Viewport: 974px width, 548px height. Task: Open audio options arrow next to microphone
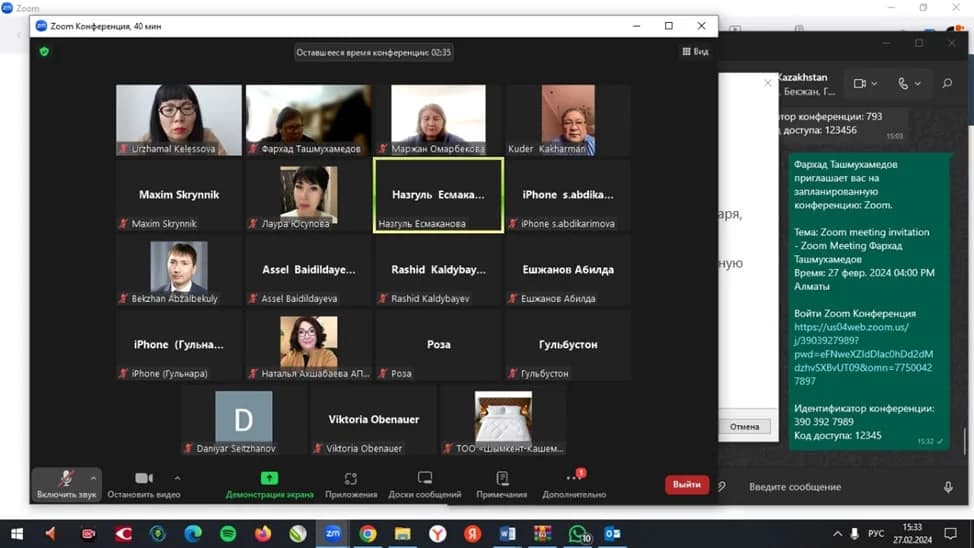tap(93, 478)
